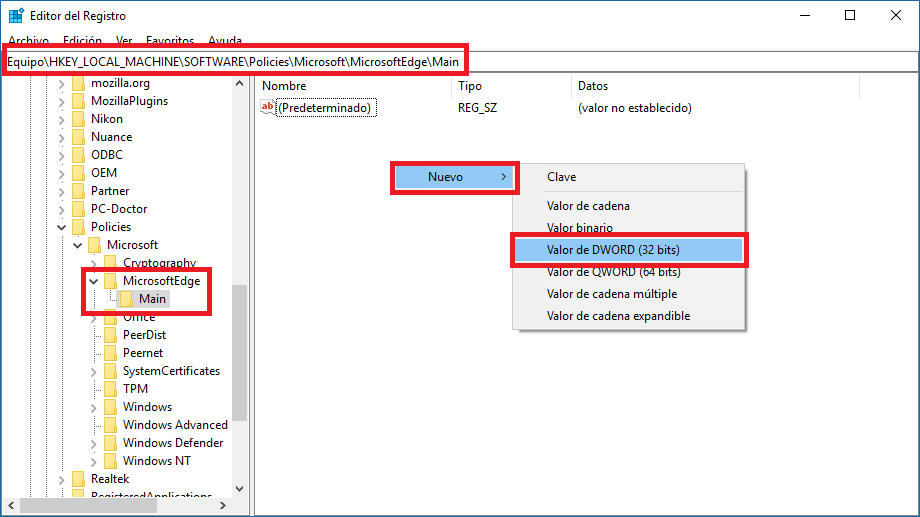Click the SystemCertificates folder icon
The width and height of the screenshot is (920, 517).
point(110,371)
